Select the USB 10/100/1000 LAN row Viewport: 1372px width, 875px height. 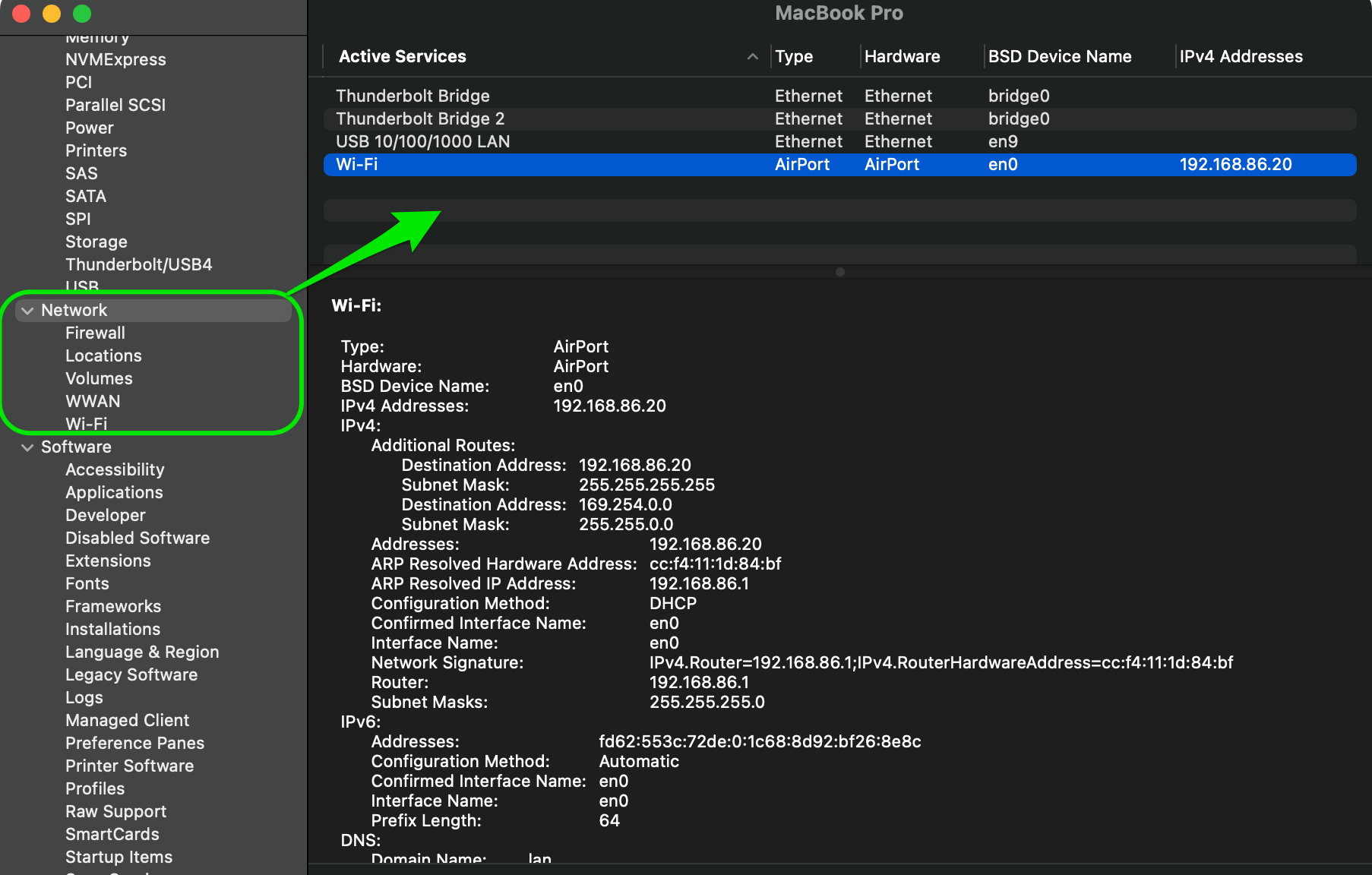[422, 142]
